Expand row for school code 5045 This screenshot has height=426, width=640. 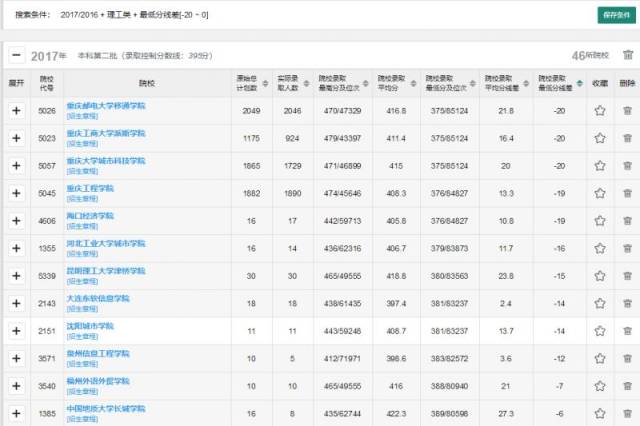click(16, 193)
